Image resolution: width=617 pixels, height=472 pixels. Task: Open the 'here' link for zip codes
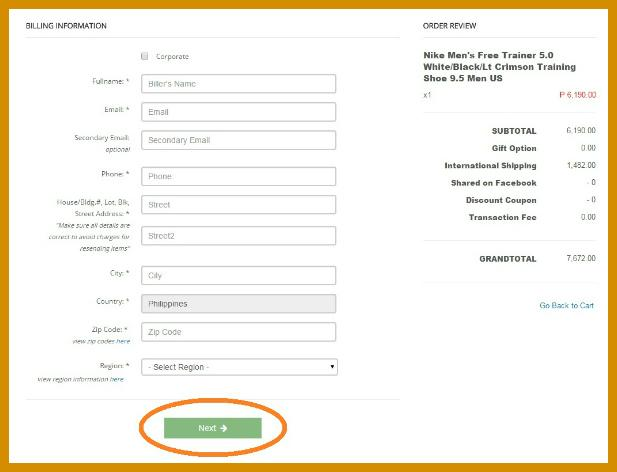click(123, 341)
